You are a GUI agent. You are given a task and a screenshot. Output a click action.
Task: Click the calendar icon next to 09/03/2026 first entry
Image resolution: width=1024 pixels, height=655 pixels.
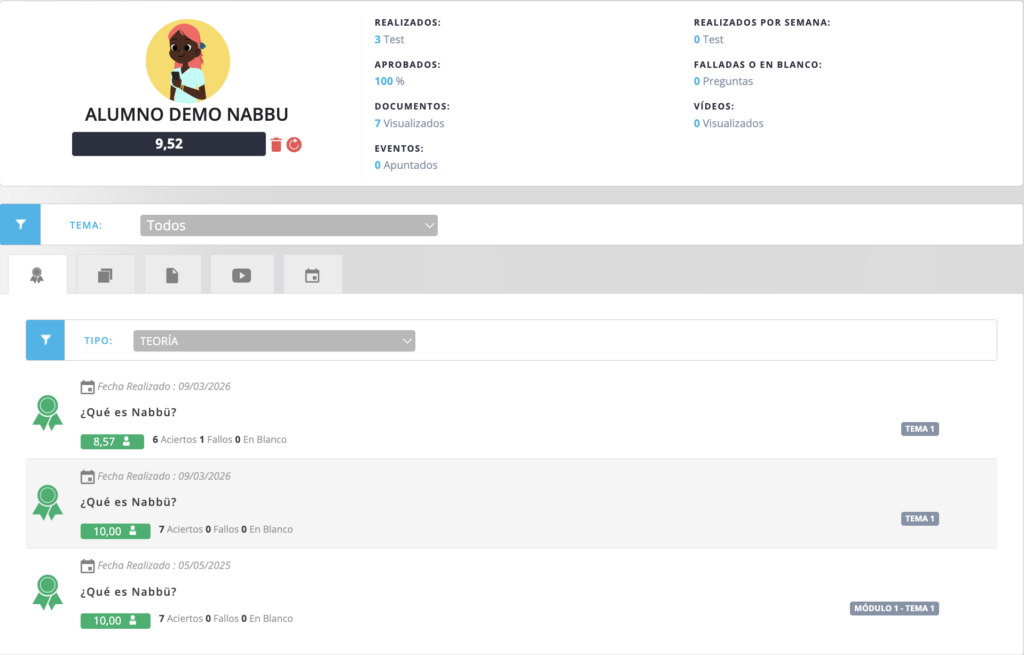(x=88, y=387)
